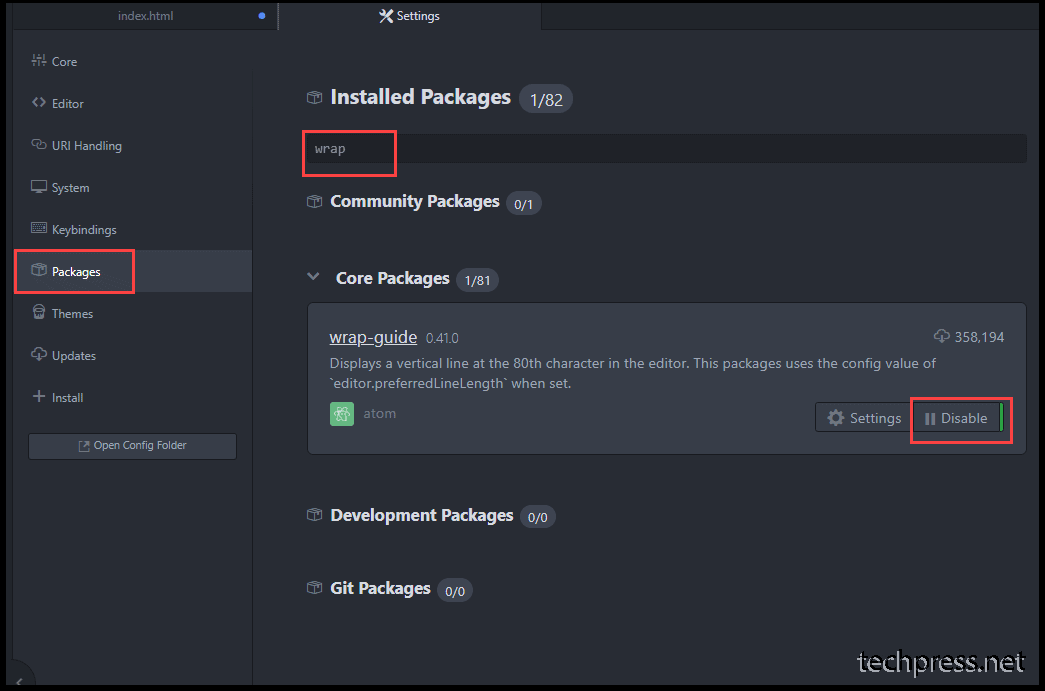Click the Packages box icon in sidebar

pos(39,270)
